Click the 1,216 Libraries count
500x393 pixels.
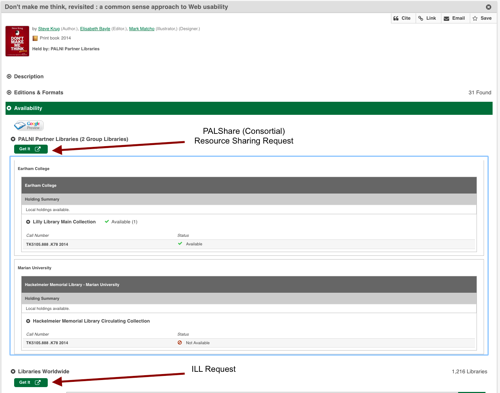tap(469, 371)
